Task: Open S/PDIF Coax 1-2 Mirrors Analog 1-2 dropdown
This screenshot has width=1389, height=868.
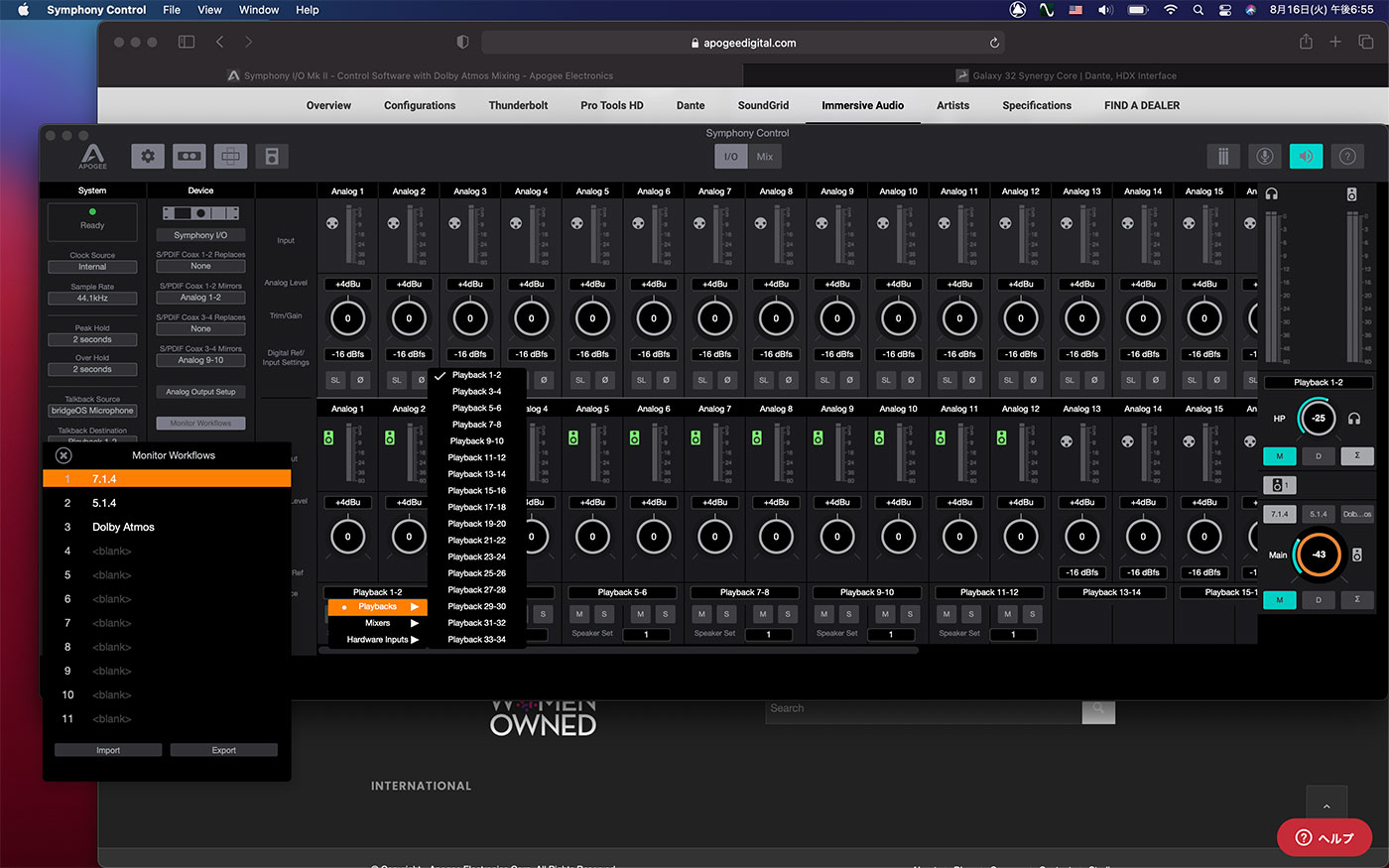Action: pos(200,298)
